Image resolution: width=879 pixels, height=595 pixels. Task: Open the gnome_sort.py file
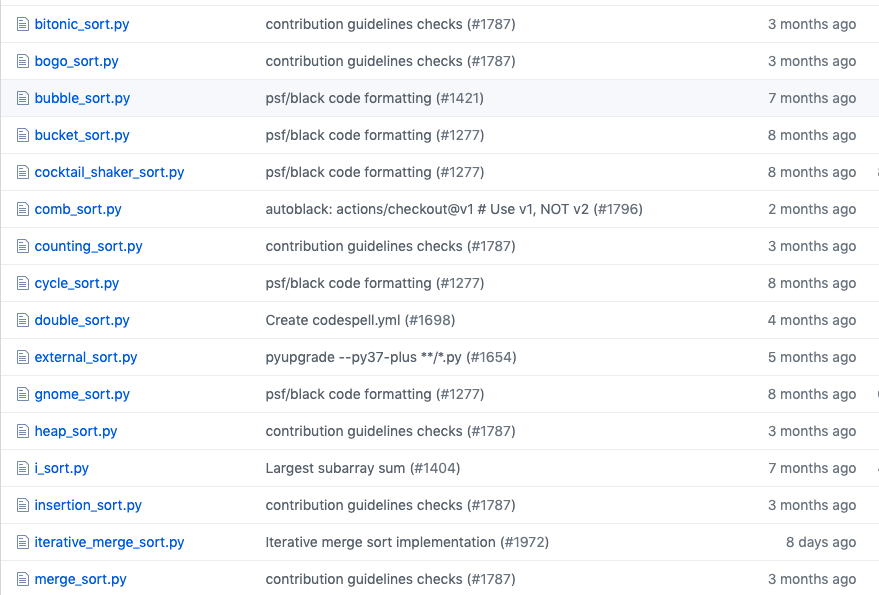82,394
